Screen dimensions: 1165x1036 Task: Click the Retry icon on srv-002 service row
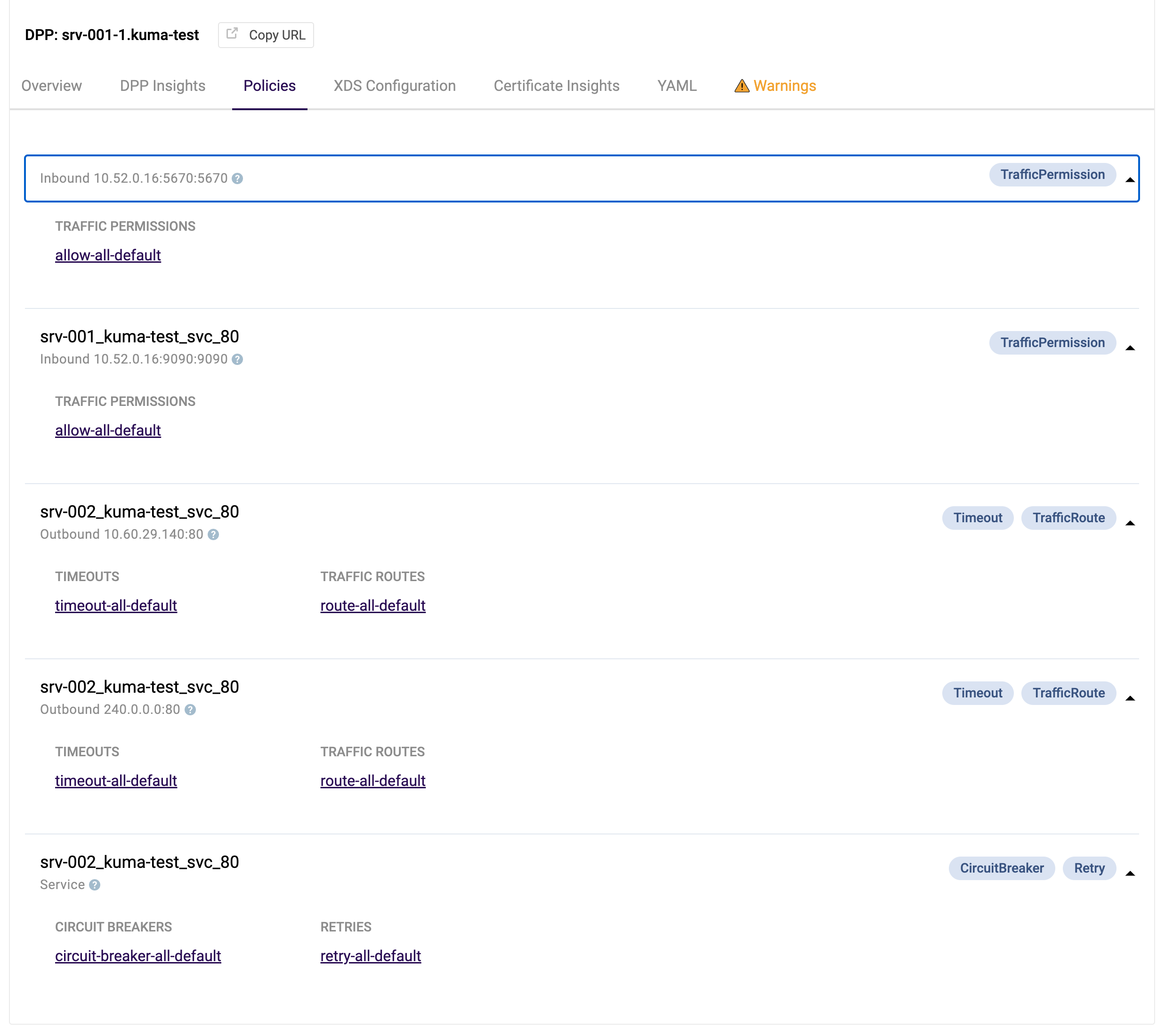pos(1089,867)
